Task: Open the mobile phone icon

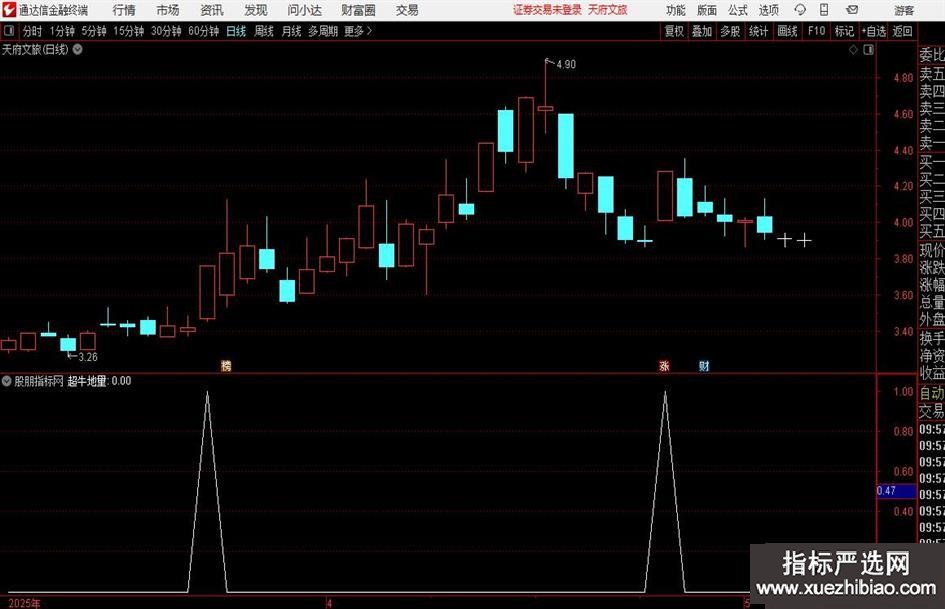Action: (824, 10)
